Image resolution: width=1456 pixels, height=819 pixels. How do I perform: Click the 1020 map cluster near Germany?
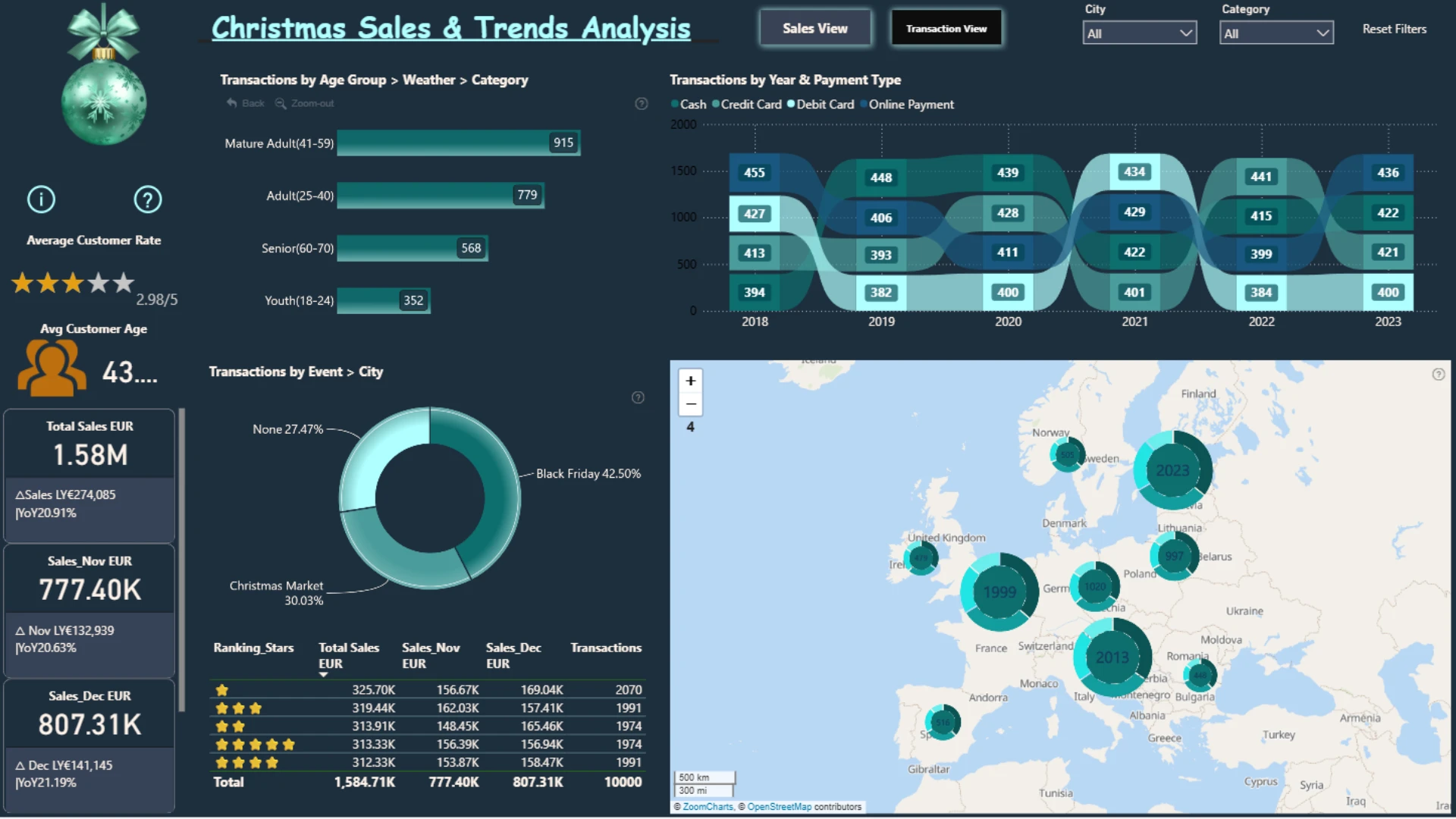point(1095,586)
